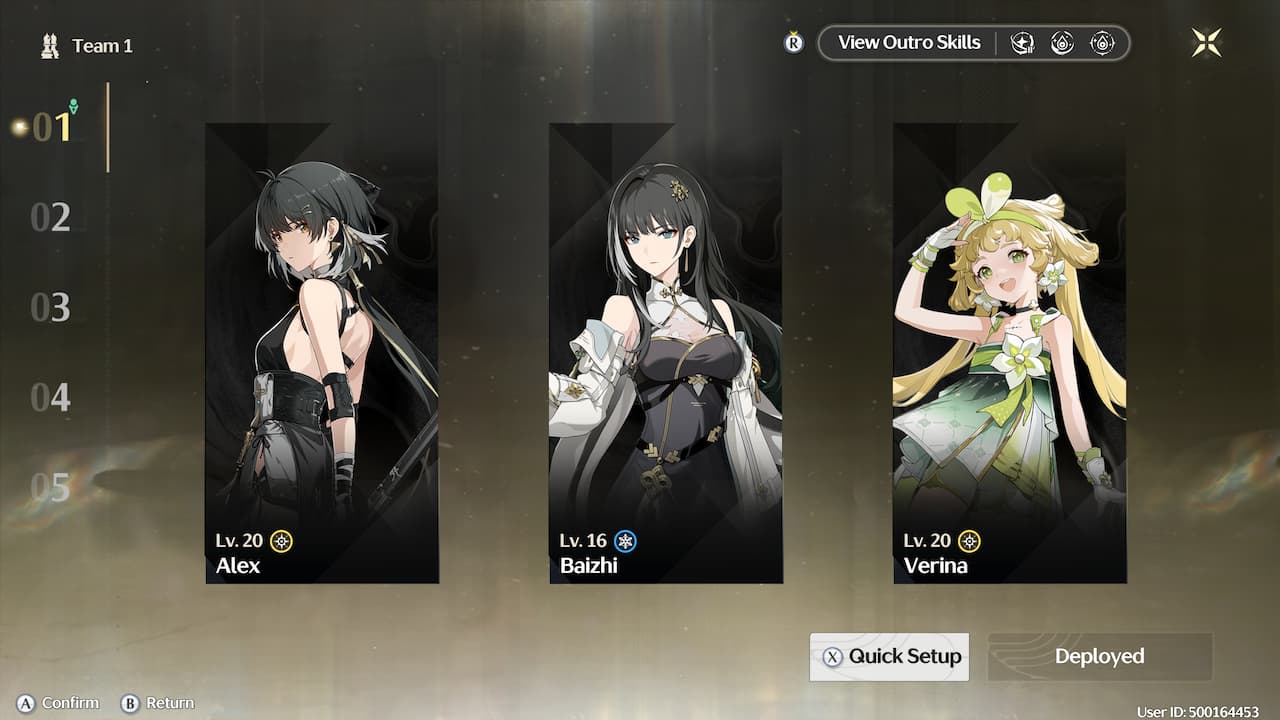Click the third outro skill icon
This screenshot has width=1280, height=720.
[x=1102, y=43]
